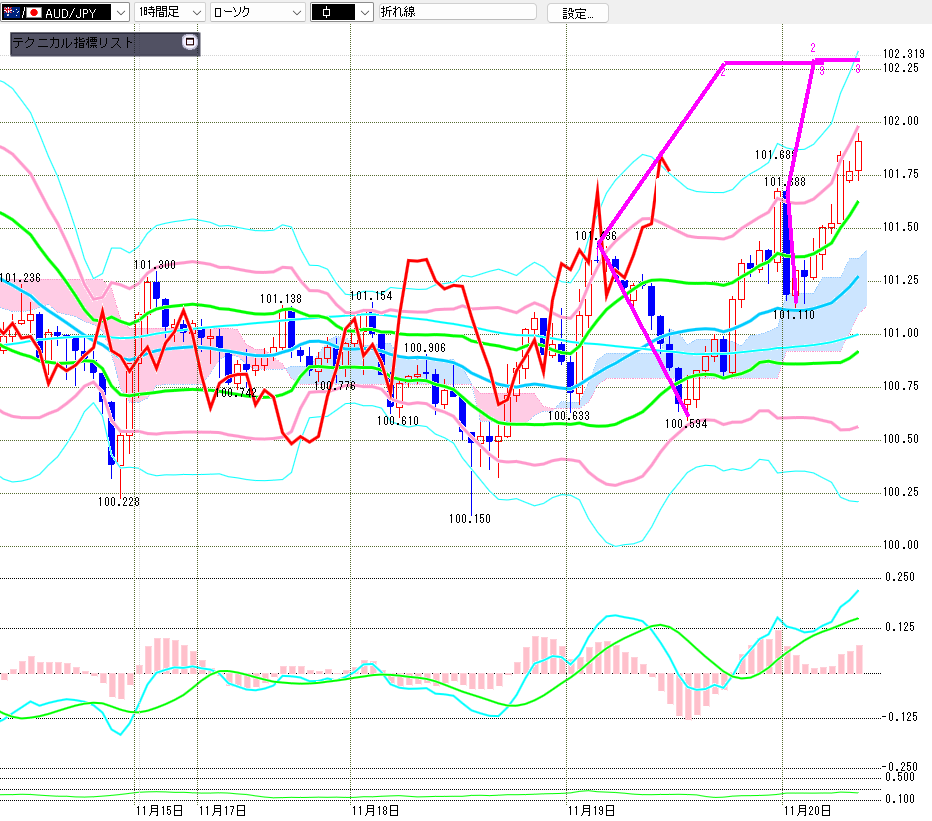This screenshot has height=821, width=932.
Task: Click the テクニカル指標リスト panel title
Action: [x=73, y=44]
